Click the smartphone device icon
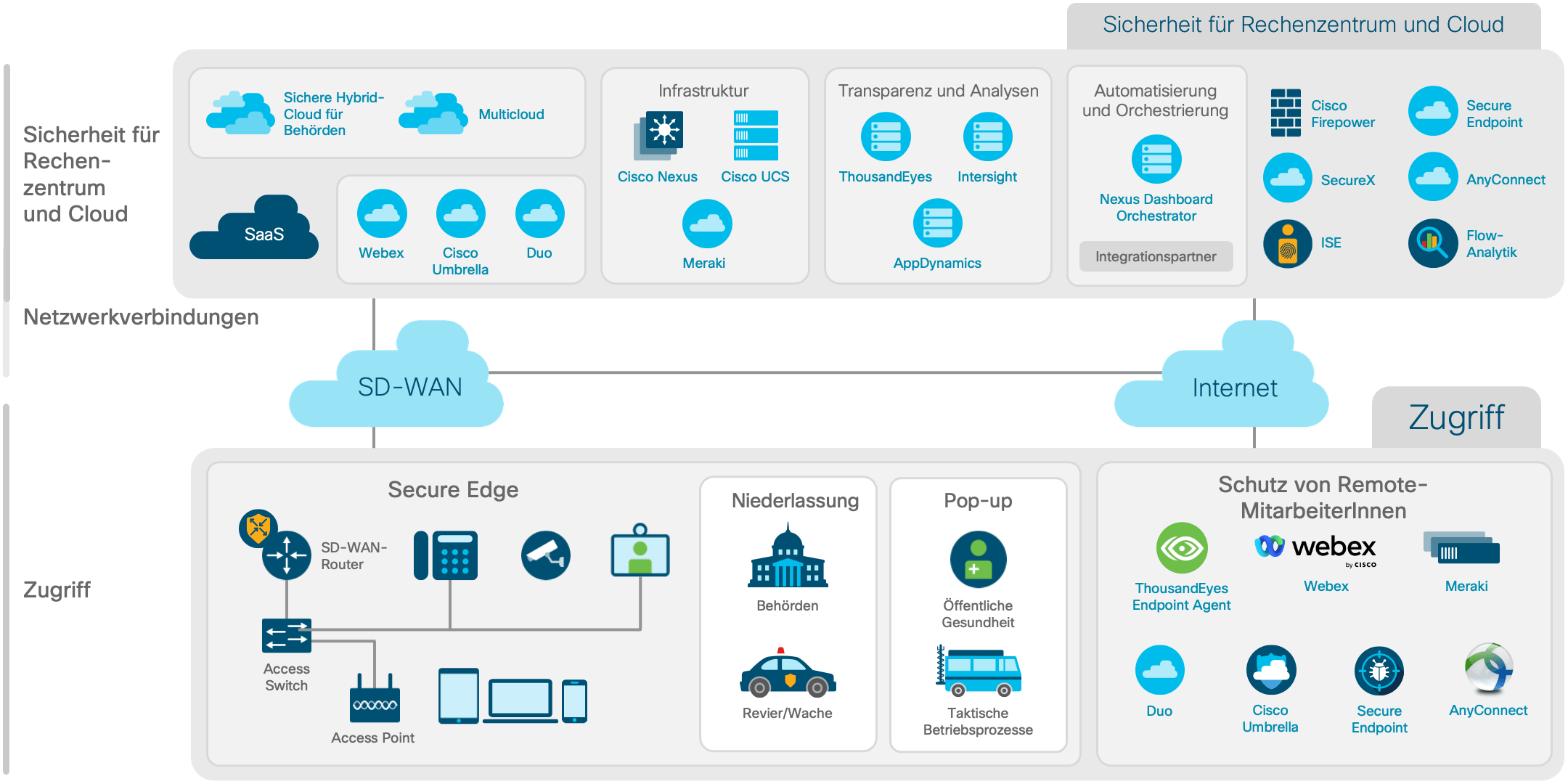Viewport: 1568px width, 784px height. (574, 701)
